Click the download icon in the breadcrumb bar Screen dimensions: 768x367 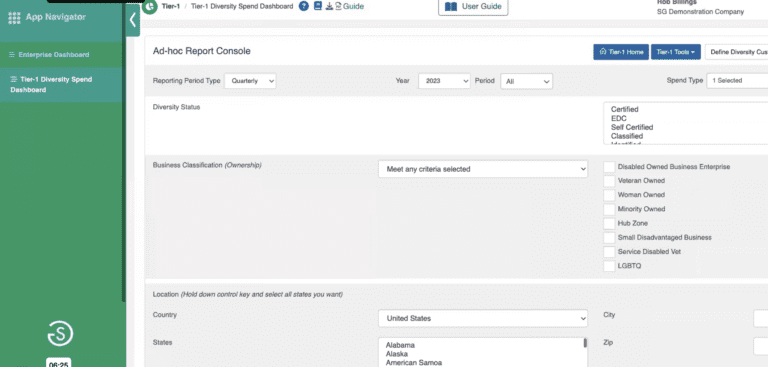pos(329,6)
